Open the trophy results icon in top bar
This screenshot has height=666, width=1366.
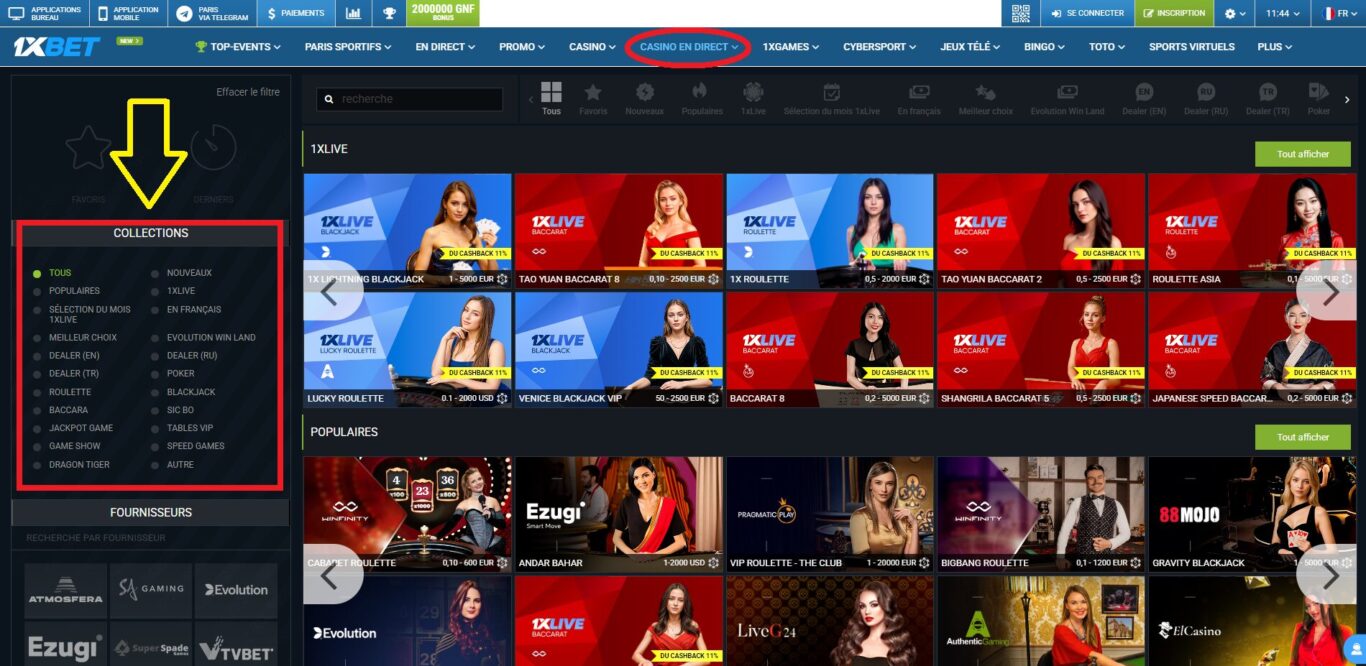[389, 13]
